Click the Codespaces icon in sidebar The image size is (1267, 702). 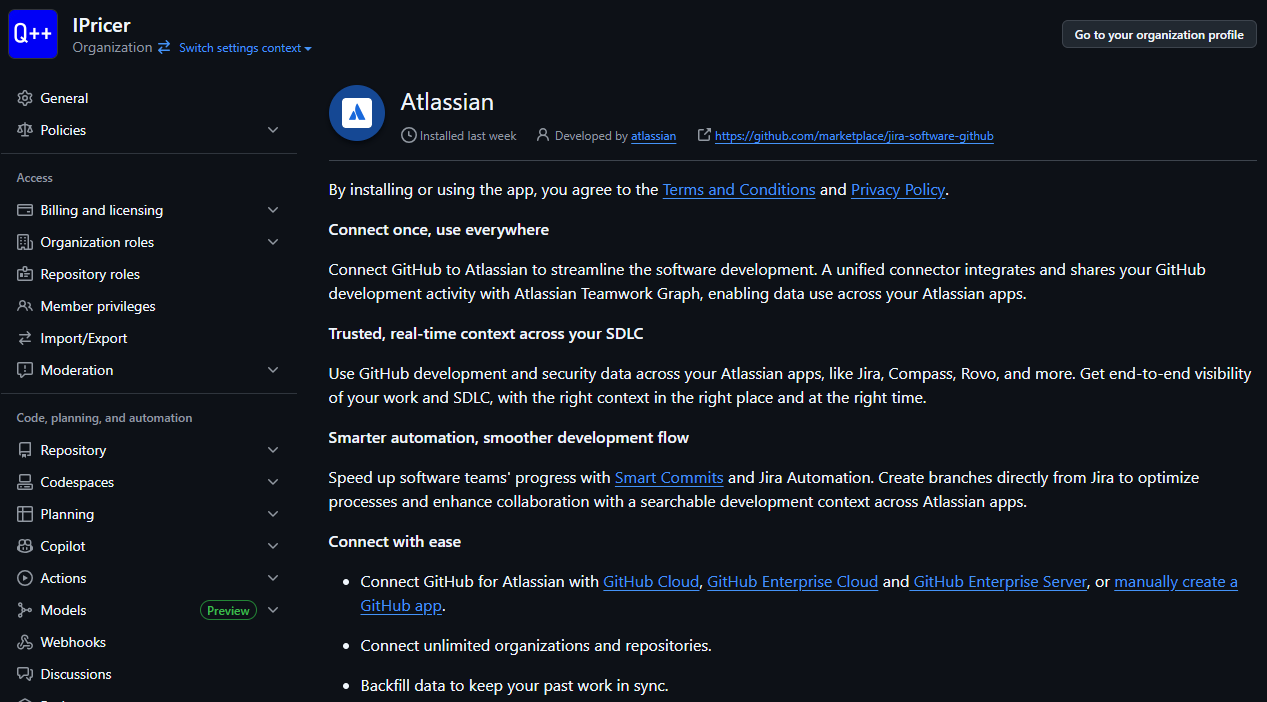point(25,482)
